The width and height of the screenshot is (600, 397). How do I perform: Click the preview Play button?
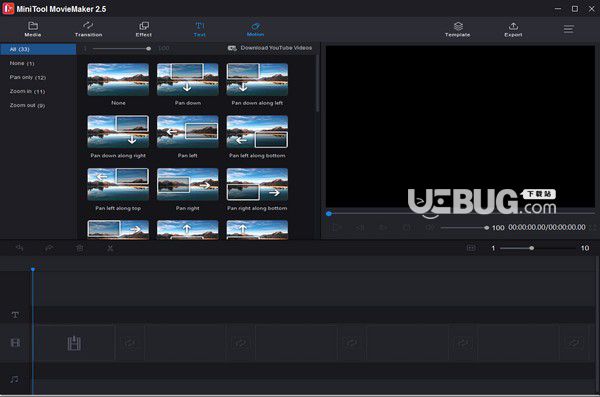336,227
